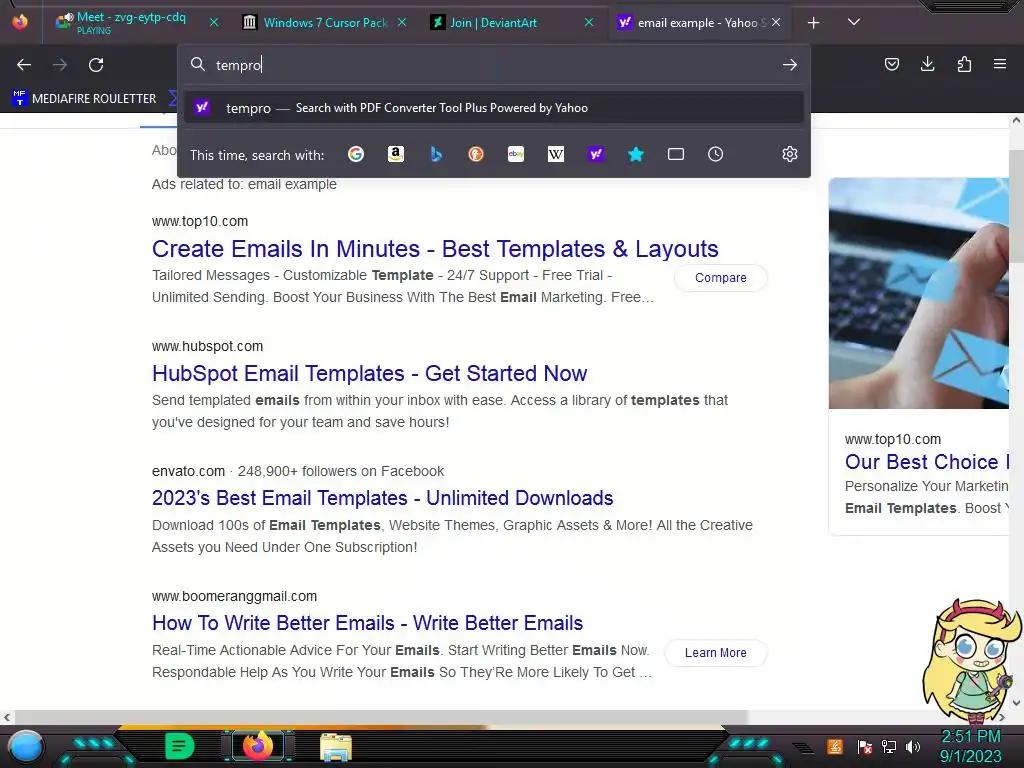Open a new tab with the plus button
The height and width of the screenshot is (768, 1024).
pyautogui.click(x=813, y=23)
